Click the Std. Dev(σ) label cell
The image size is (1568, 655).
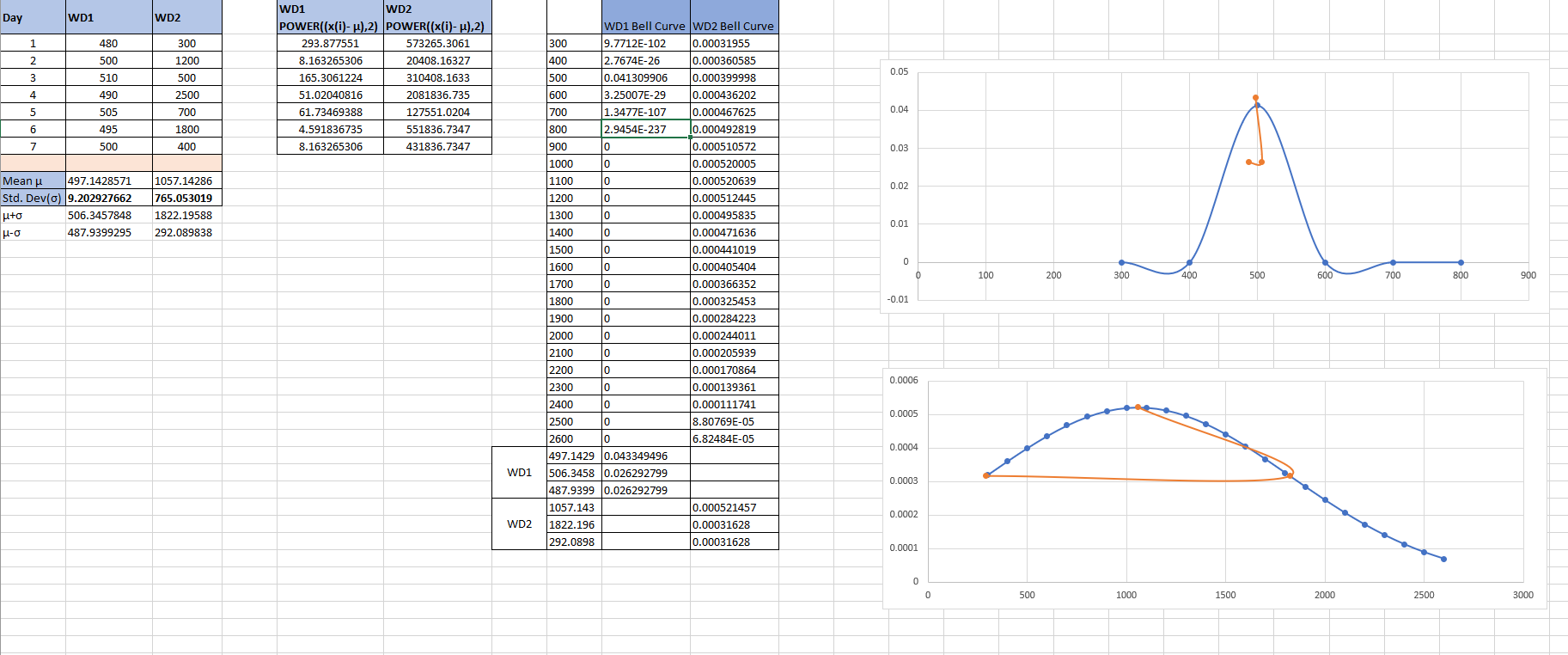click(33, 198)
